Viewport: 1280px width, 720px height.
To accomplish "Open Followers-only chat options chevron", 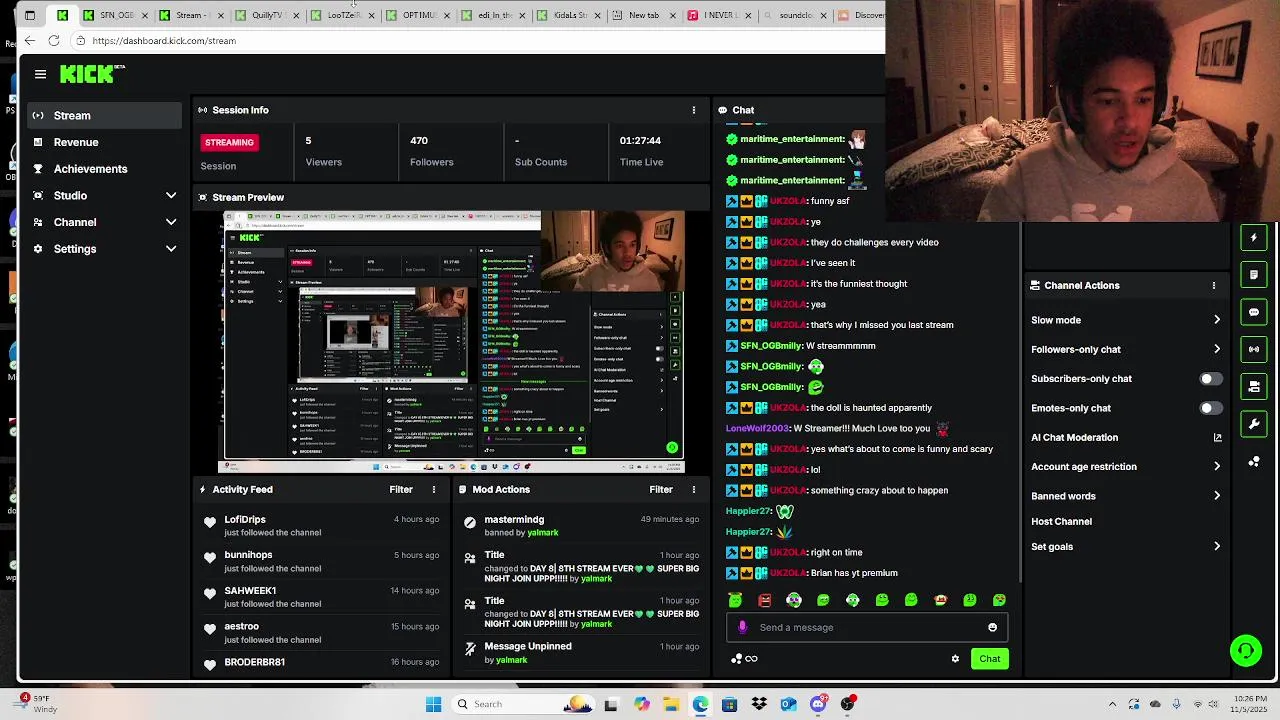I will (1217, 350).
